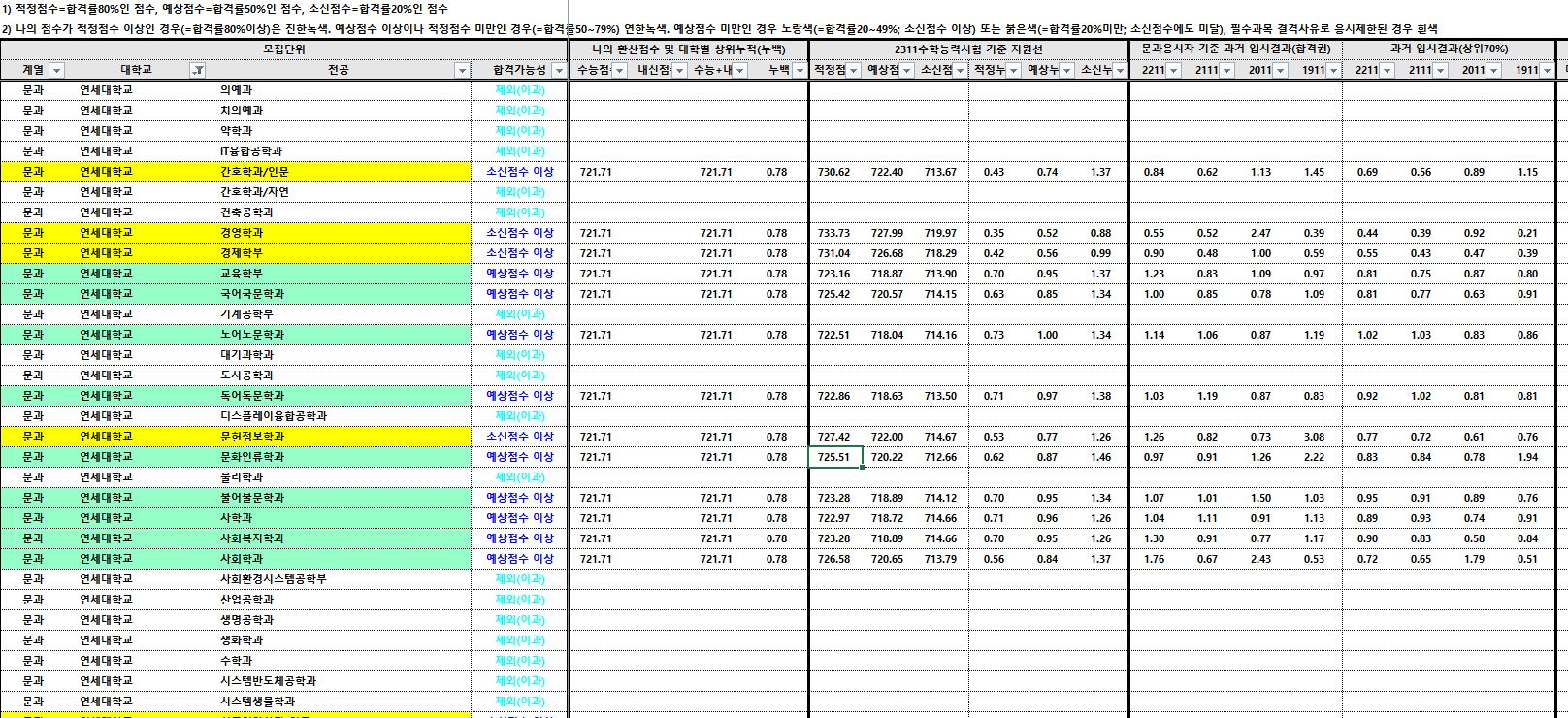The width and height of the screenshot is (1568, 718).
Task: Click the 726.58 value in 사회학과 row
Action: 833,559
